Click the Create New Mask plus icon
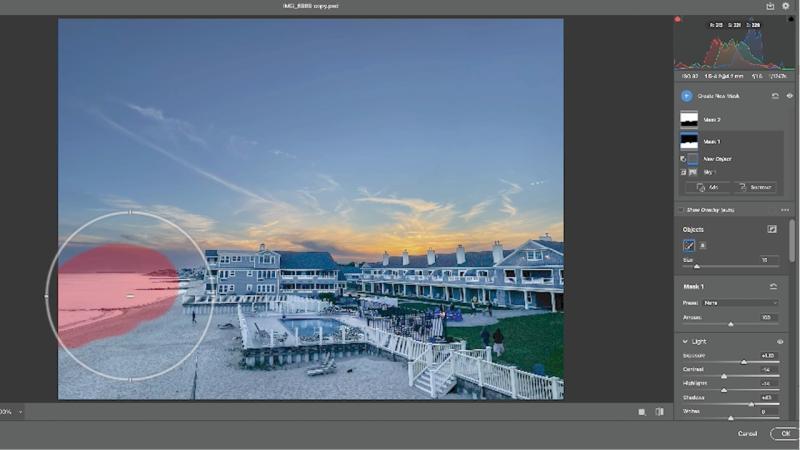This screenshot has width=800, height=450. tap(687, 96)
